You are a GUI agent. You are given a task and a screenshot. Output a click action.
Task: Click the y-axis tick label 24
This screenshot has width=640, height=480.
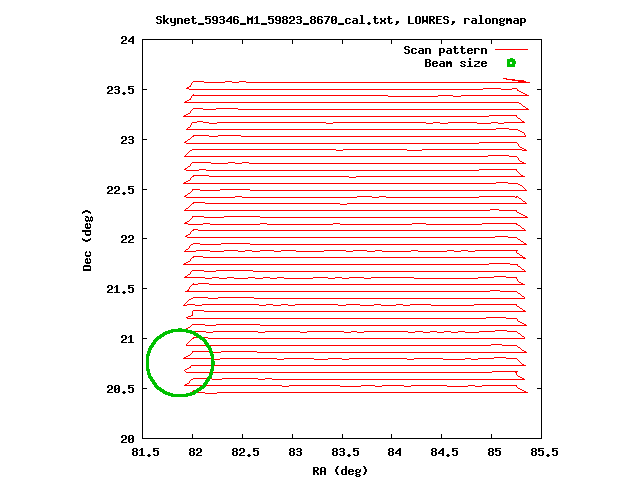[x=127, y=40]
